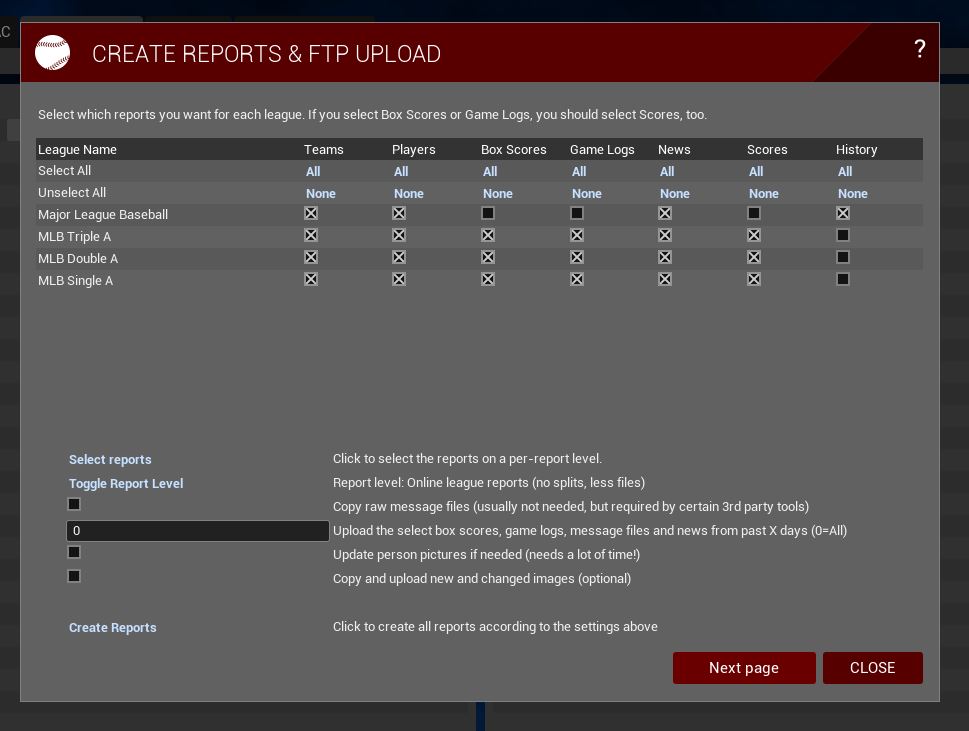Uncheck Game Logs for MLB Double A
This screenshot has height=731, width=969.
coord(577,257)
